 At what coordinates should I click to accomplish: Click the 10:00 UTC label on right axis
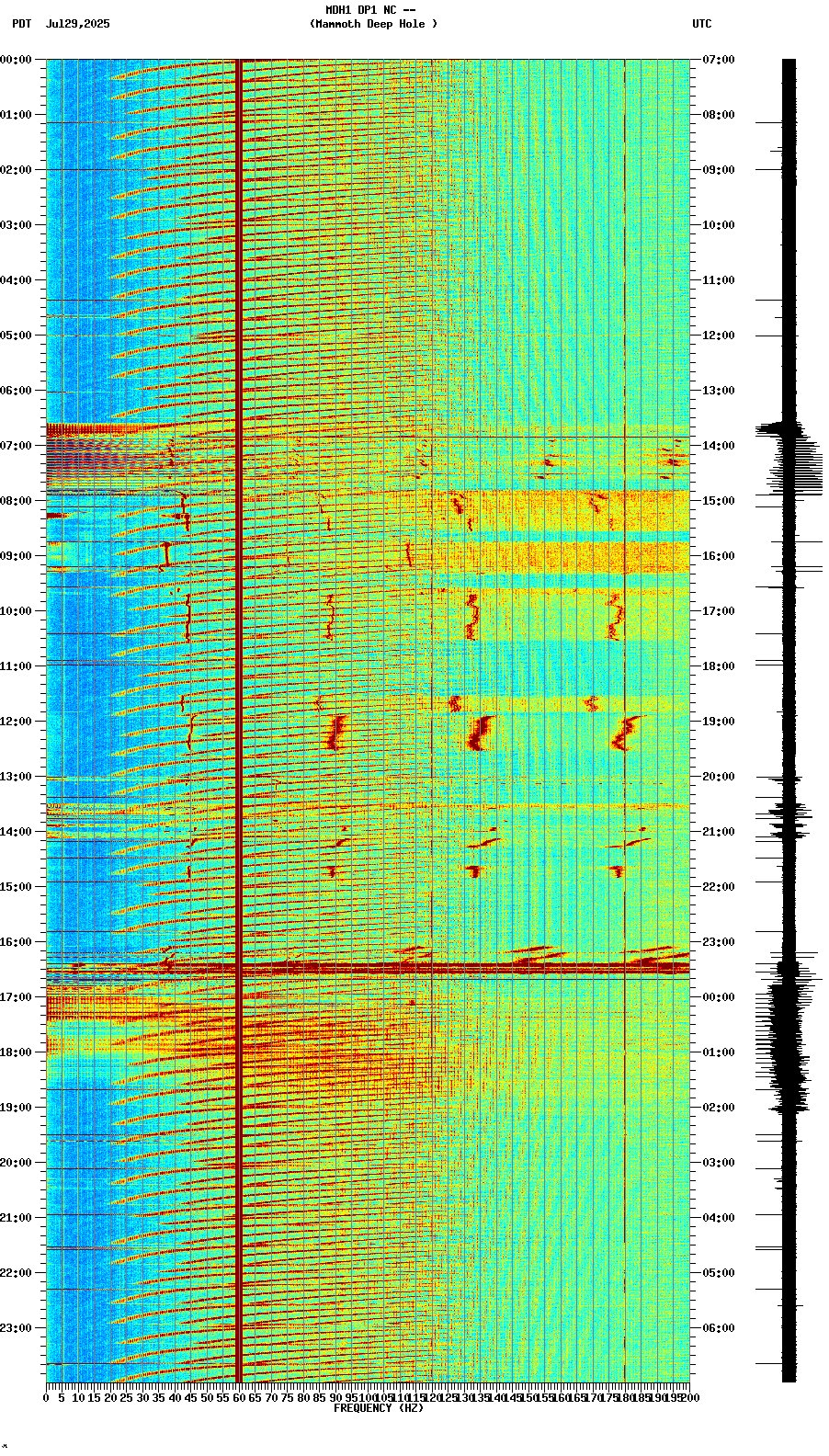tap(719, 225)
